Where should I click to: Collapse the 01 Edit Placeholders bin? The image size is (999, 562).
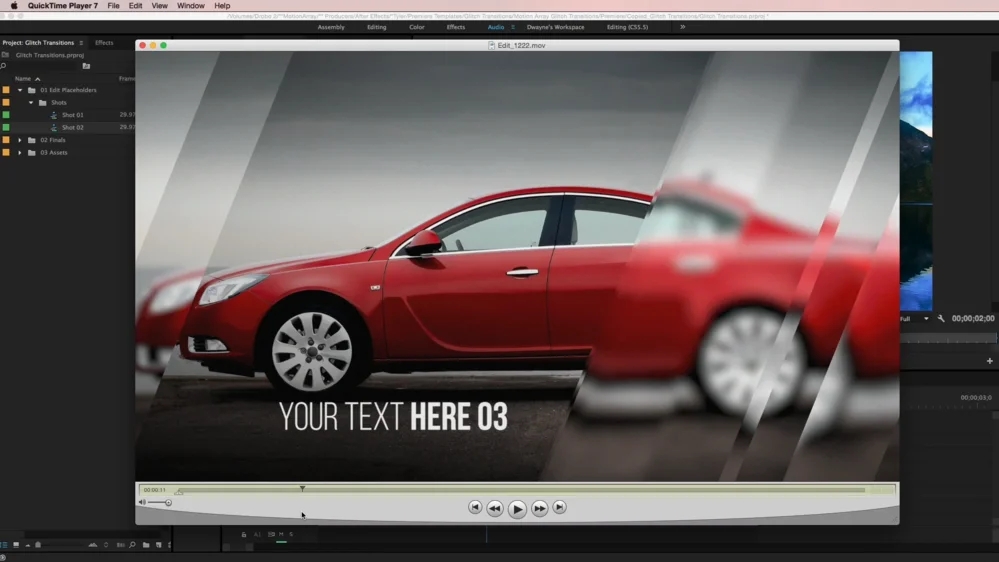point(20,90)
